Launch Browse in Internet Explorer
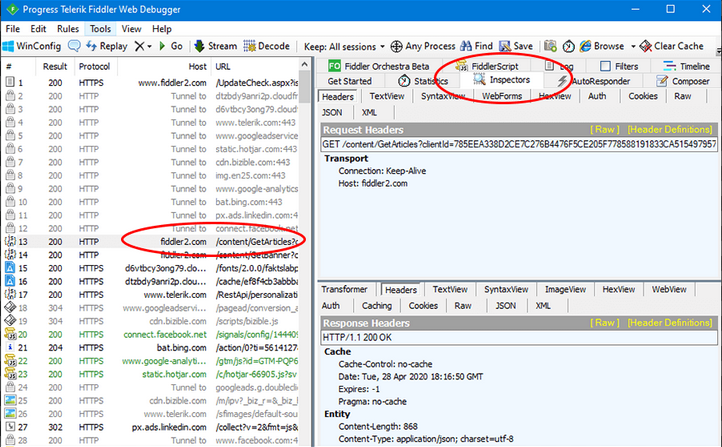Viewport: 722px width, 447px height. (602, 46)
